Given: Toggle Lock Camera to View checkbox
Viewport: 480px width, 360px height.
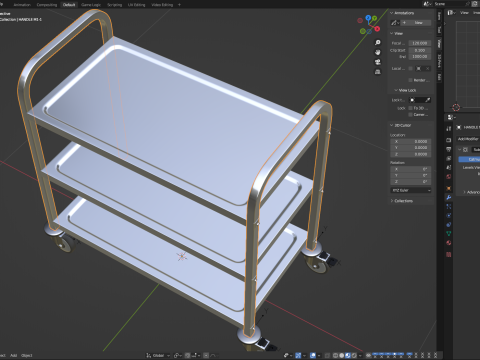Looking at the screenshot, I should 410,115.
